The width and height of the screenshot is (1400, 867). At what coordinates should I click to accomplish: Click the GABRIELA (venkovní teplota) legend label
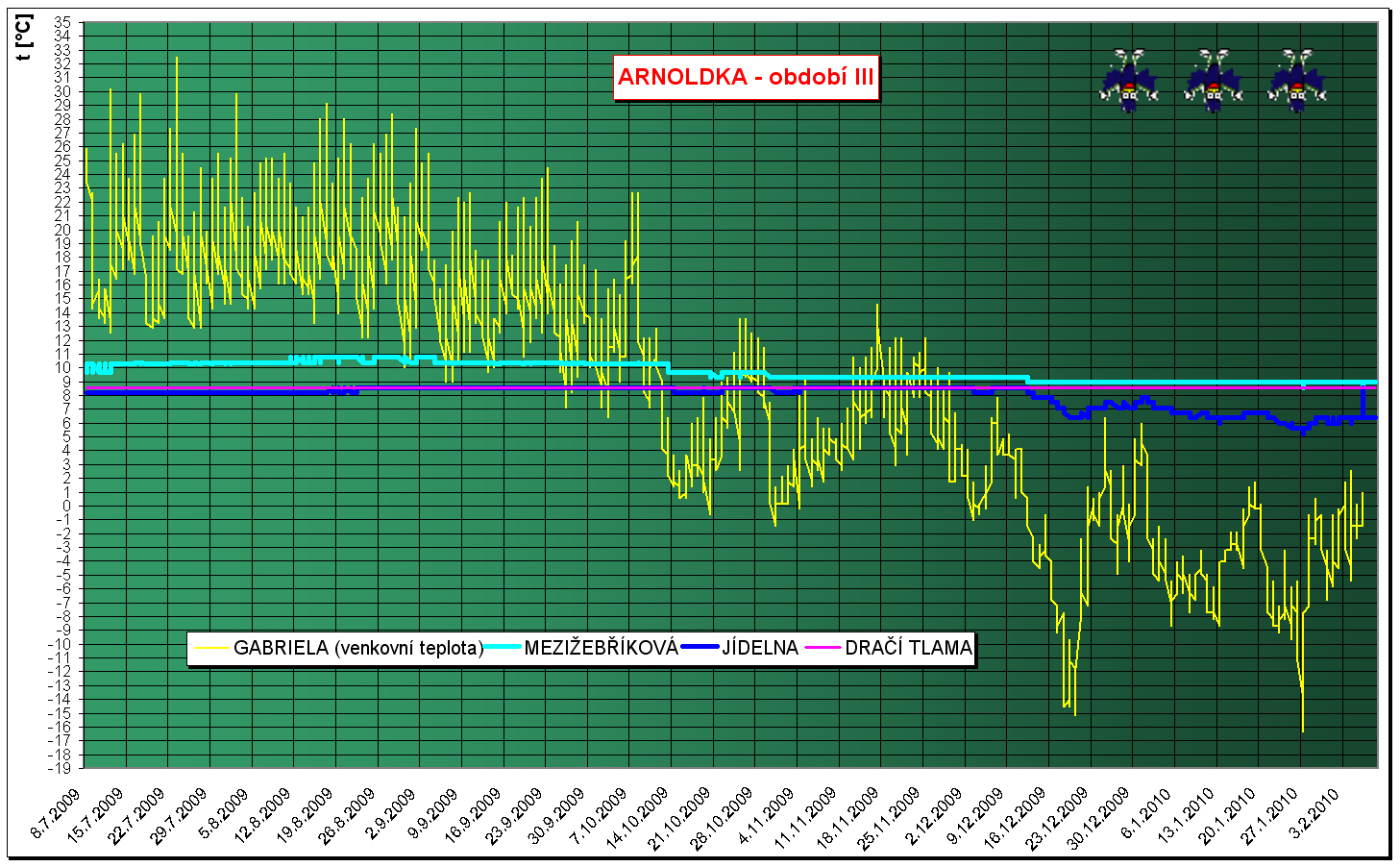coord(358,648)
